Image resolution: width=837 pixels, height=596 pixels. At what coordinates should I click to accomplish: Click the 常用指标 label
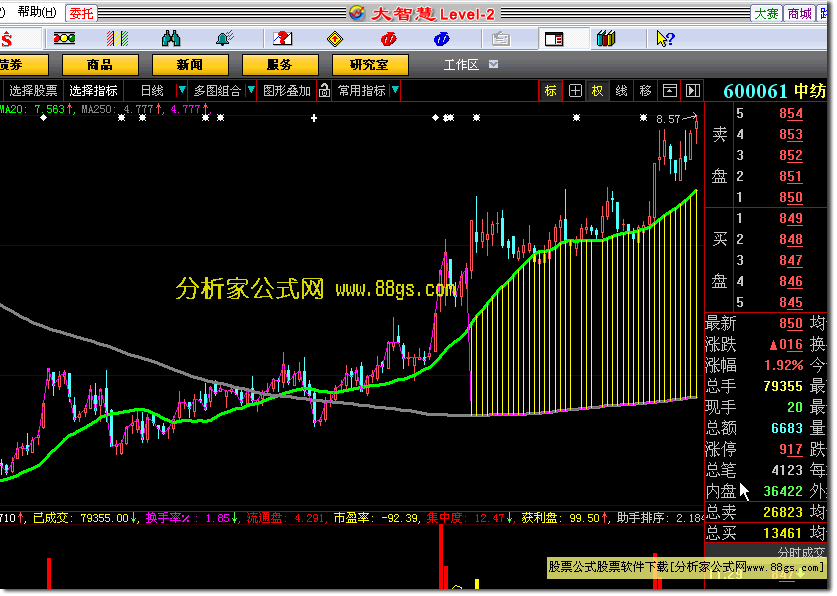(x=361, y=91)
